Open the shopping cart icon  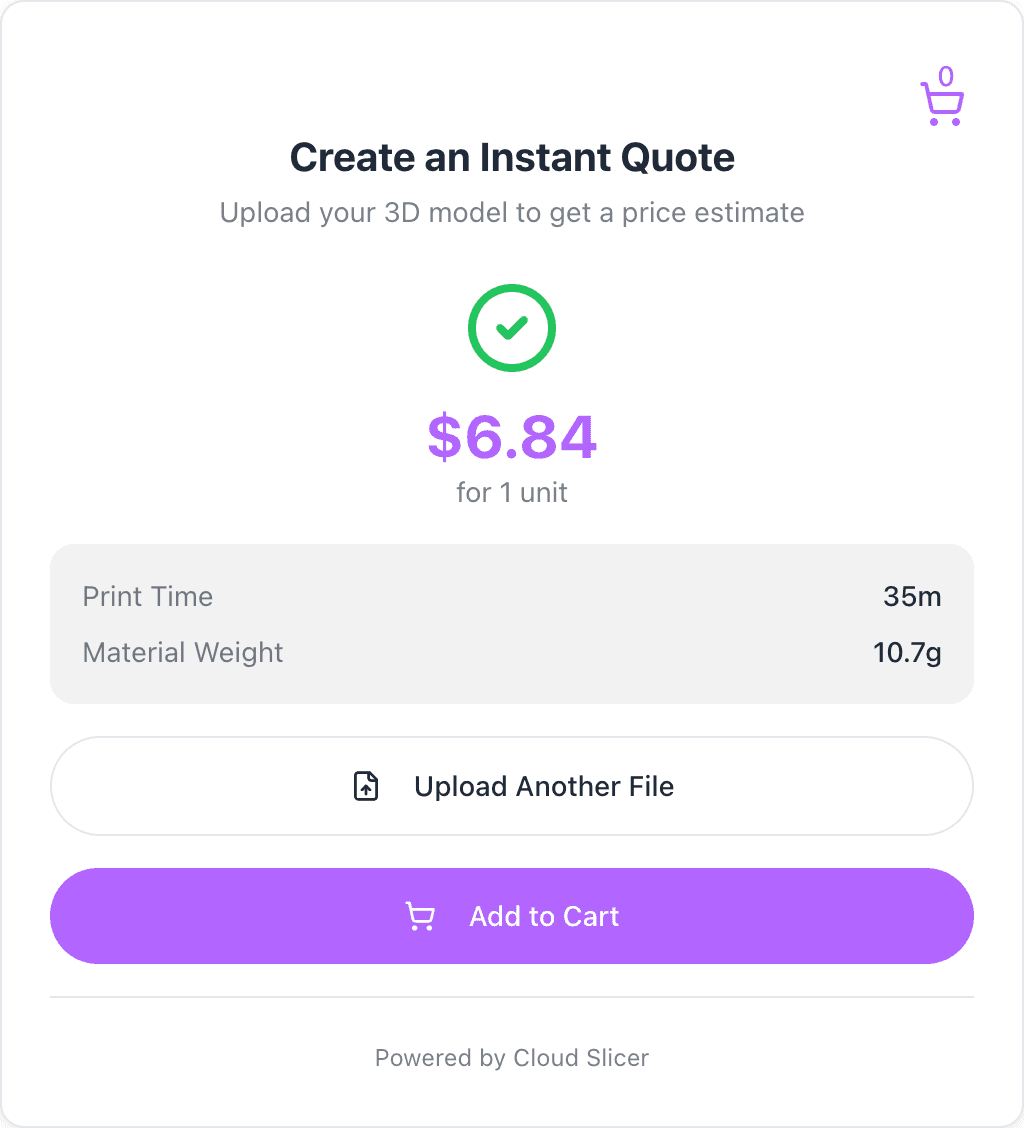(941, 104)
